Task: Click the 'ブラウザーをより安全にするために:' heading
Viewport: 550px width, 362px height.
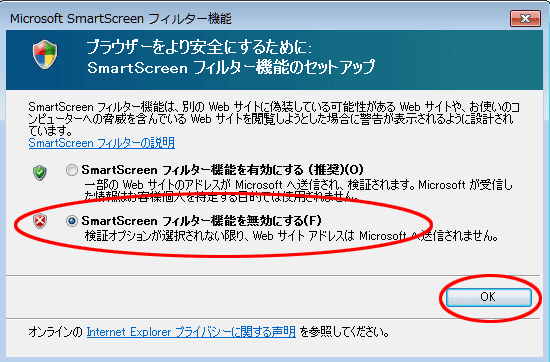Action: click(x=199, y=47)
